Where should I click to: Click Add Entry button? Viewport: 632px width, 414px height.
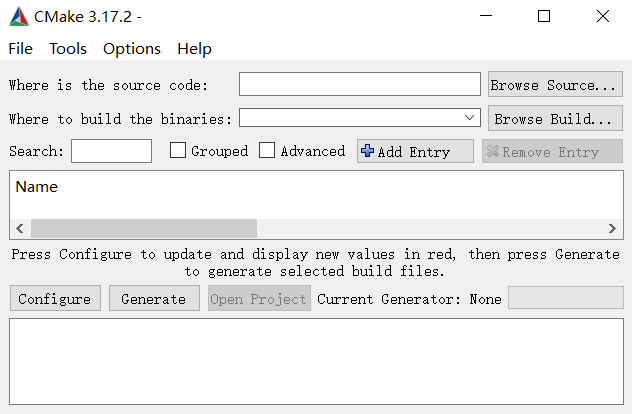click(415, 151)
